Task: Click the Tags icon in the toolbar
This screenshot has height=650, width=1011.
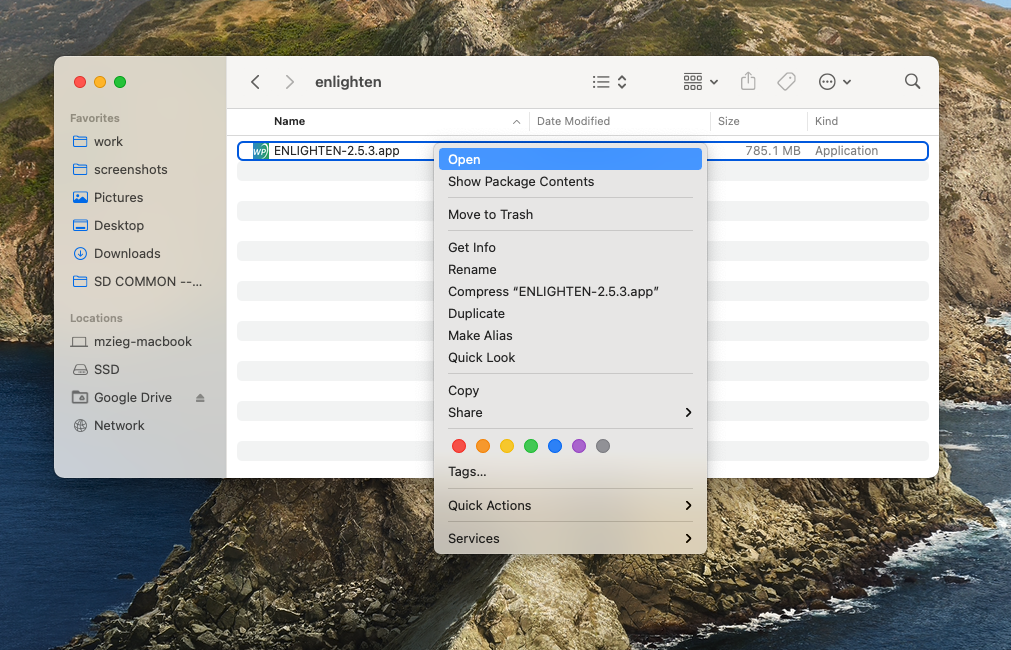Action: pos(786,82)
